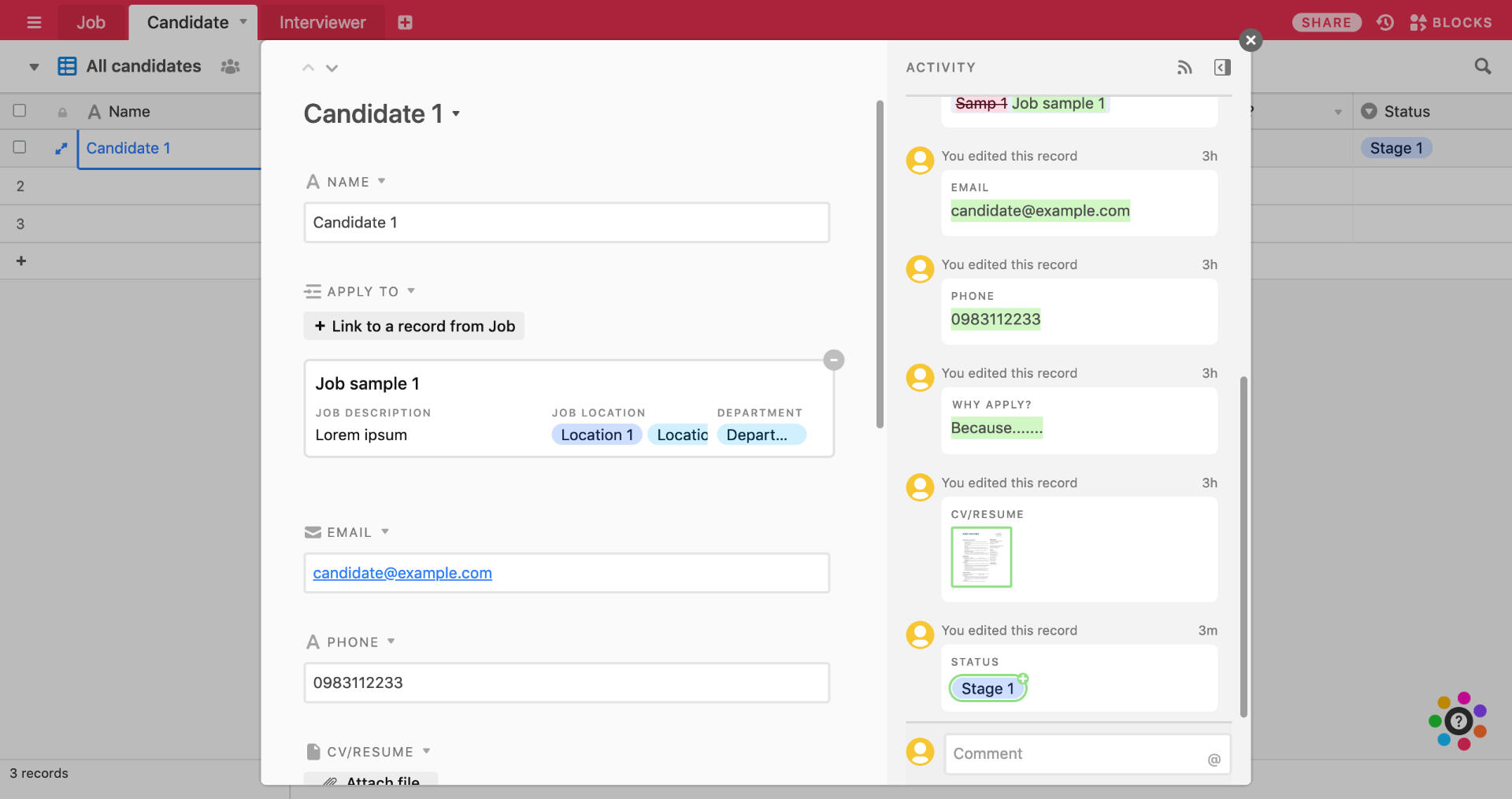Image resolution: width=1512 pixels, height=799 pixels.
Task: Open the Blocks panel
Action: pos(1451,22)
